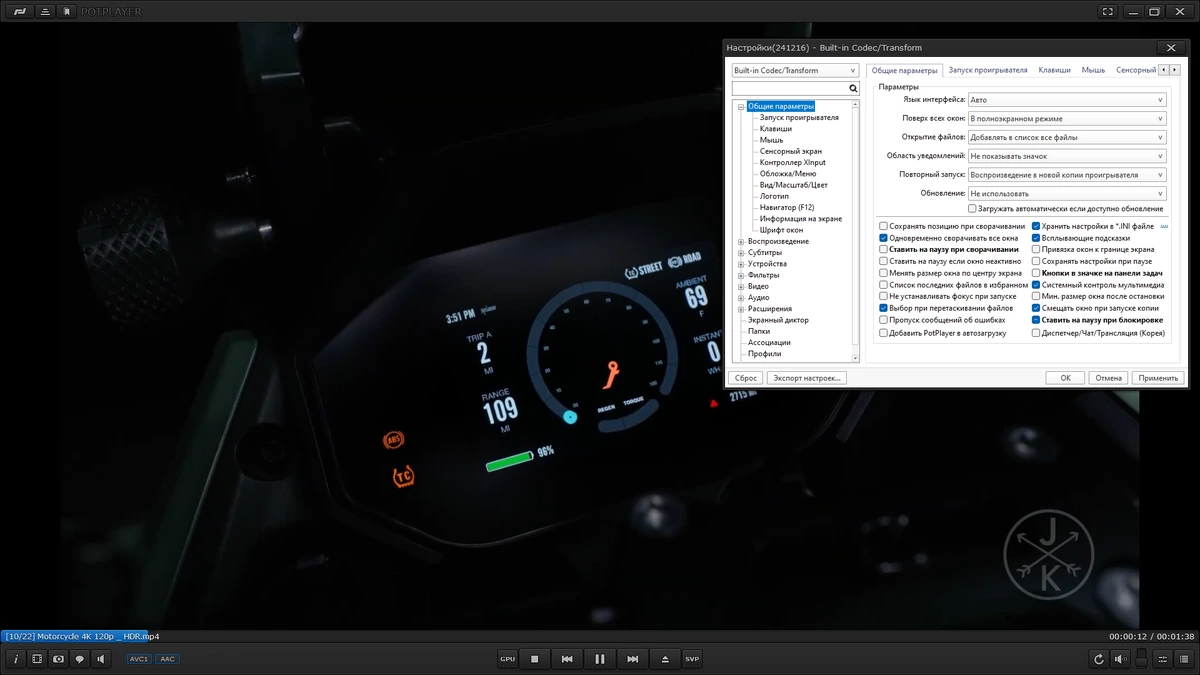Expand the 'Воспроизведение' tree node
Image resolution: width=1200 pixels, height=675 pixels.
click(x=741, y=241)
